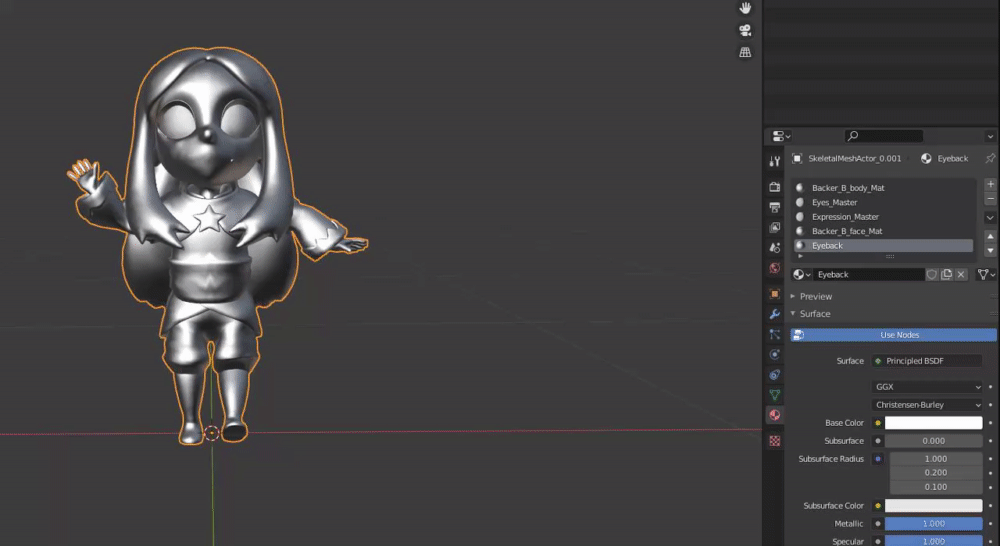Select the Backer_B_body_Mat material slot

point(883,188)
